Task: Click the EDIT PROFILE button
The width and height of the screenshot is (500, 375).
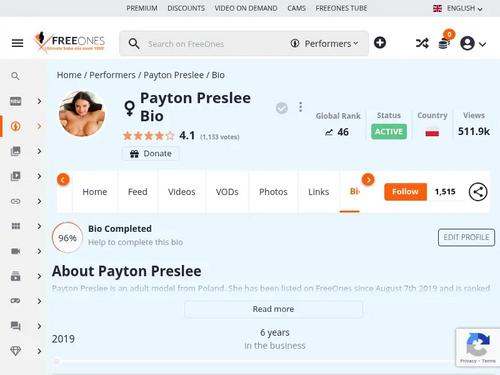Action: pos(466,237)
